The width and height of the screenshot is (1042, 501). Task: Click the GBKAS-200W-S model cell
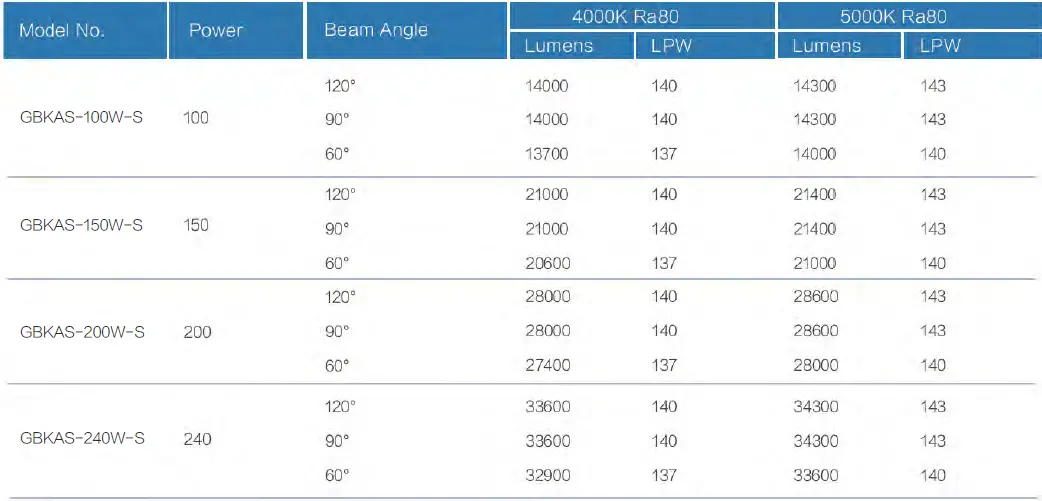(x=82, y=331)
